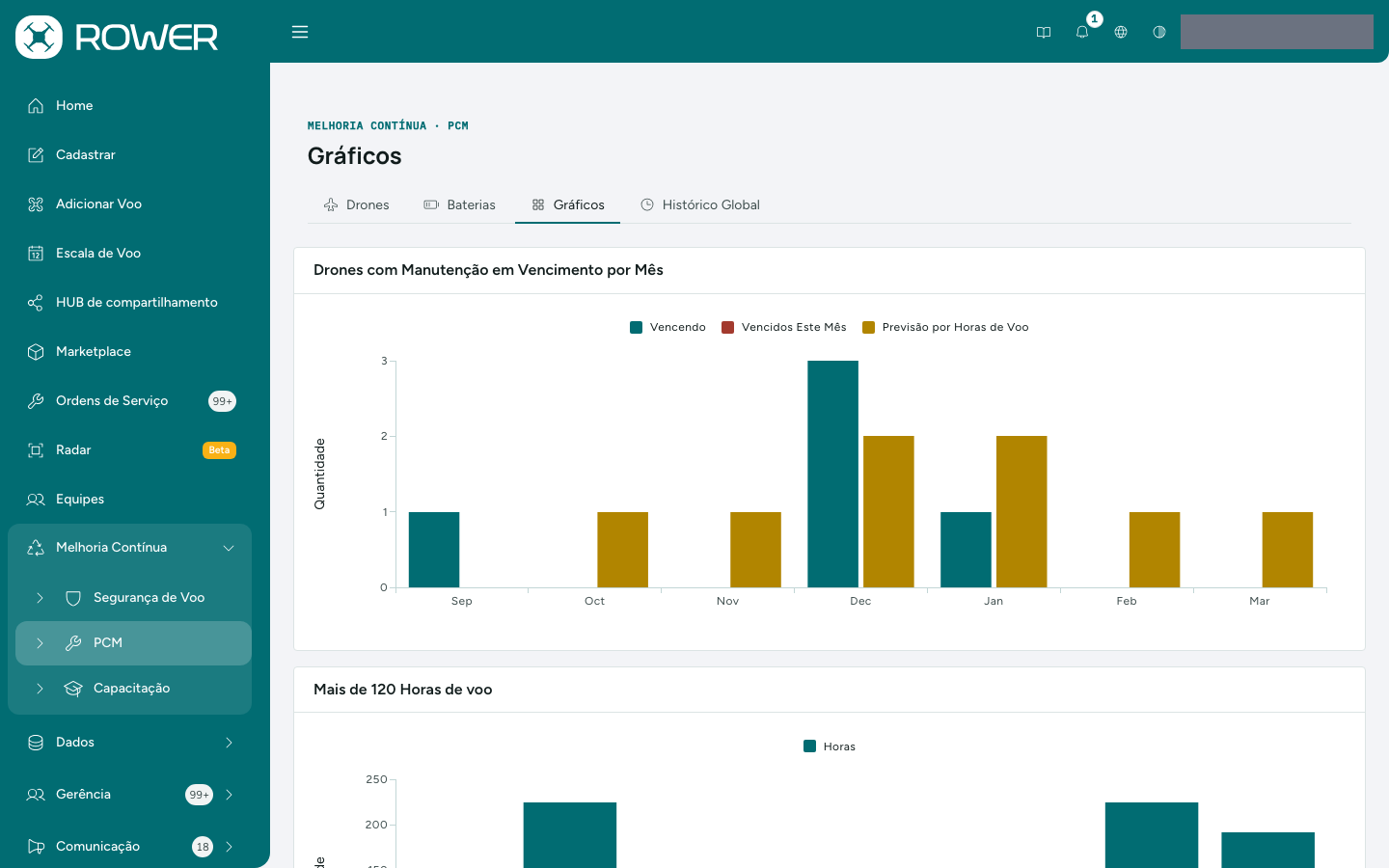Expand the Comunicação menu chevron

click(229, 847)
